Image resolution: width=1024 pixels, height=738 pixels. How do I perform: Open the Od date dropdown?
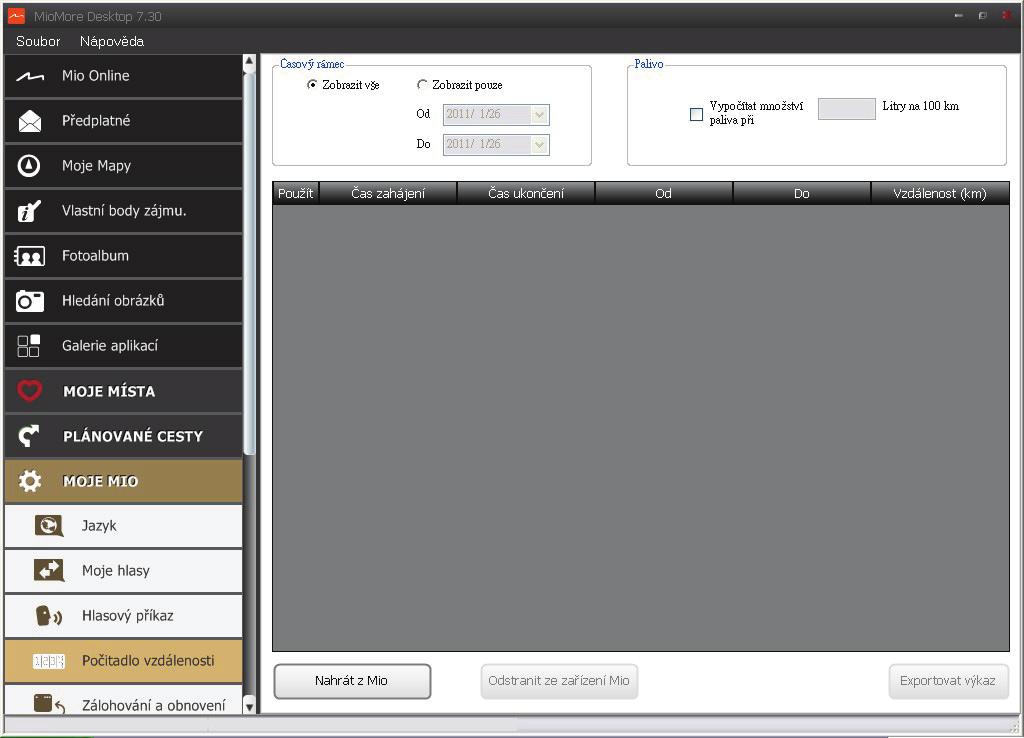tap(539, 115)
